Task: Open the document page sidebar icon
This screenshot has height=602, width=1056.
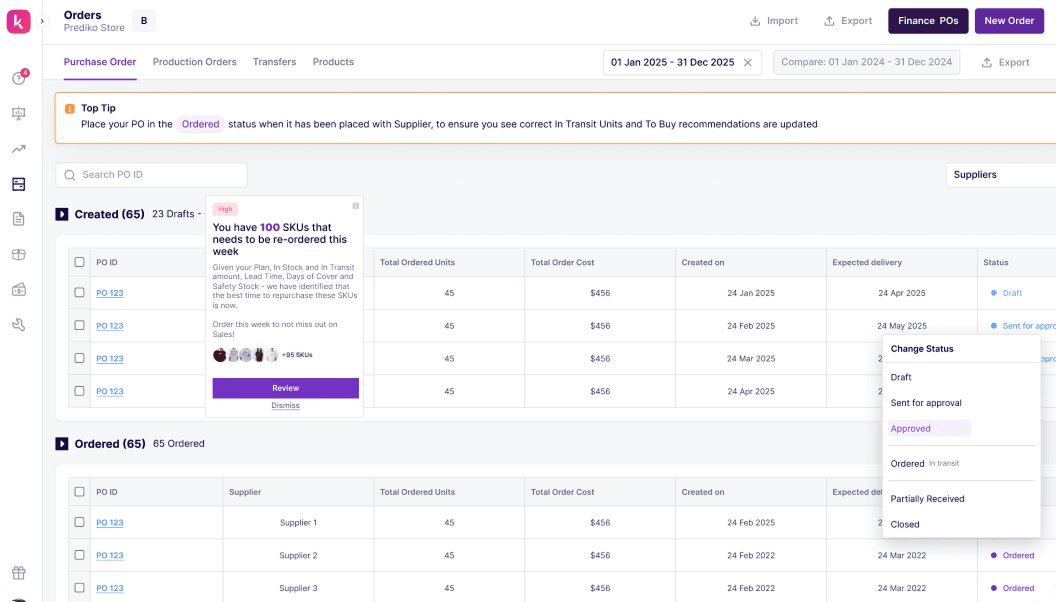Action: pos(19,219)
